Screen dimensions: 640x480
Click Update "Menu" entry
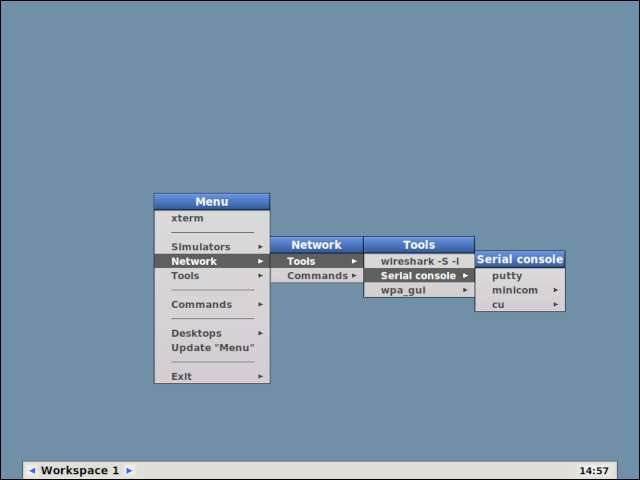212,348
